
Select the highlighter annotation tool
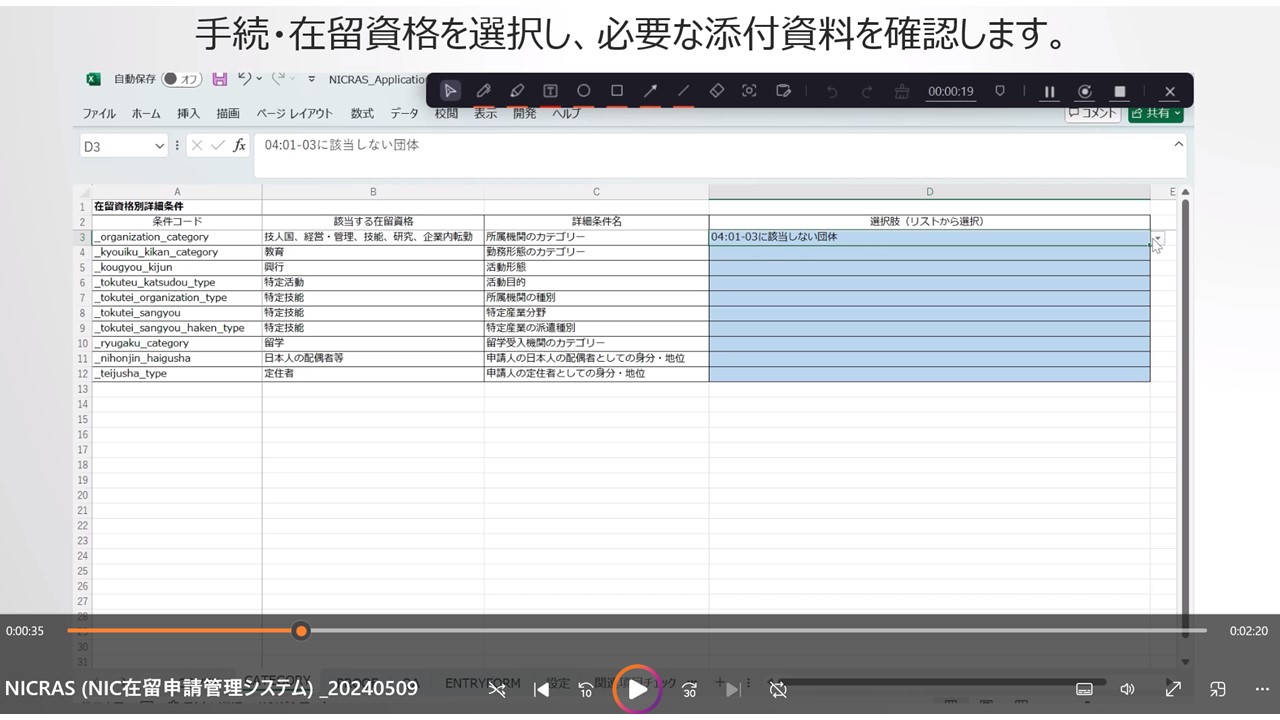coord(517,91)
